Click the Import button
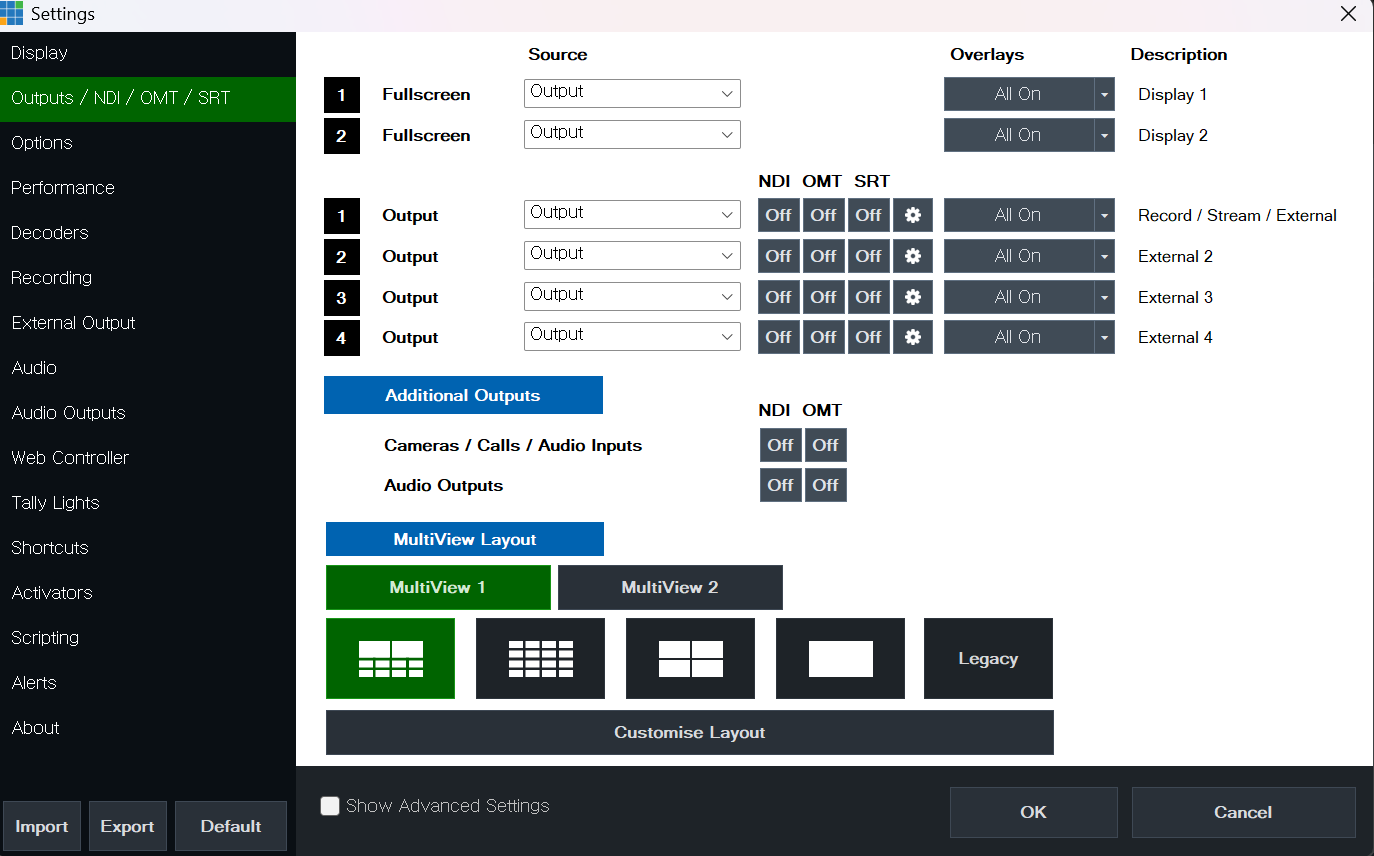The width and height of the screenshot is (1374, 856). point(42,826)
